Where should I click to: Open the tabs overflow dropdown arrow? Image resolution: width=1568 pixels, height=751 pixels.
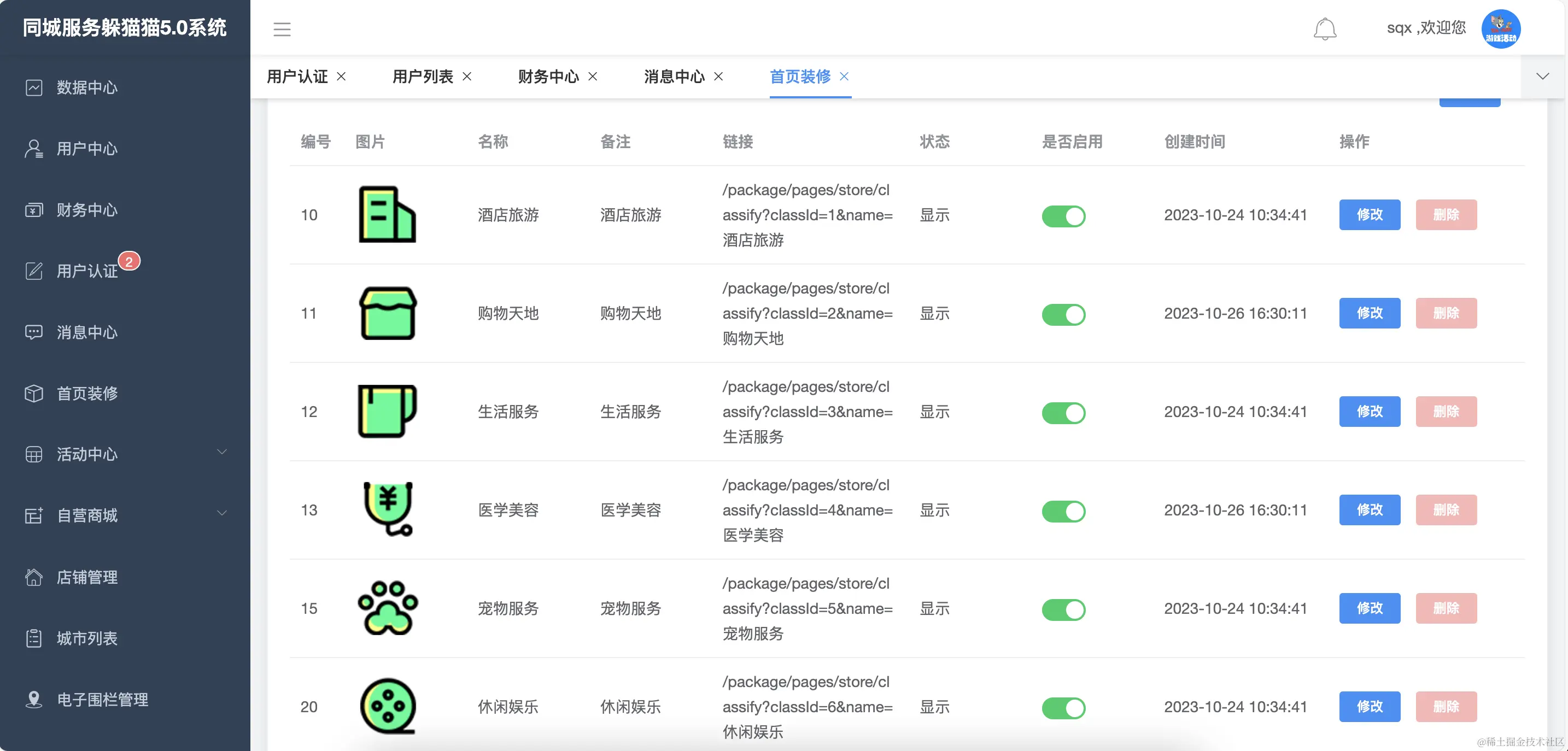1542,77
